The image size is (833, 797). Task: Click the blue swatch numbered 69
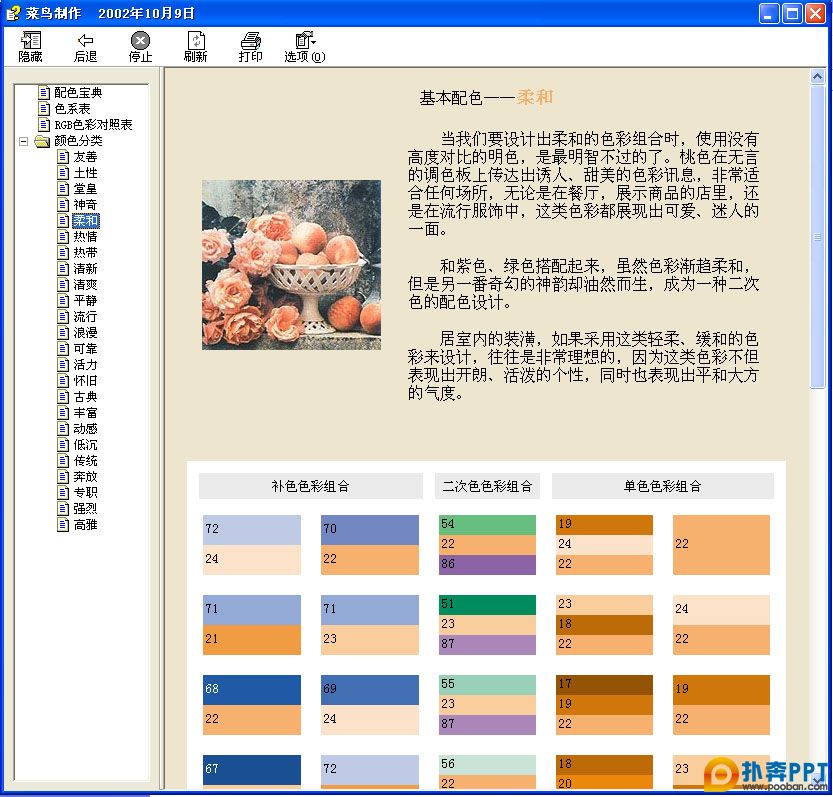click(370, 690)
